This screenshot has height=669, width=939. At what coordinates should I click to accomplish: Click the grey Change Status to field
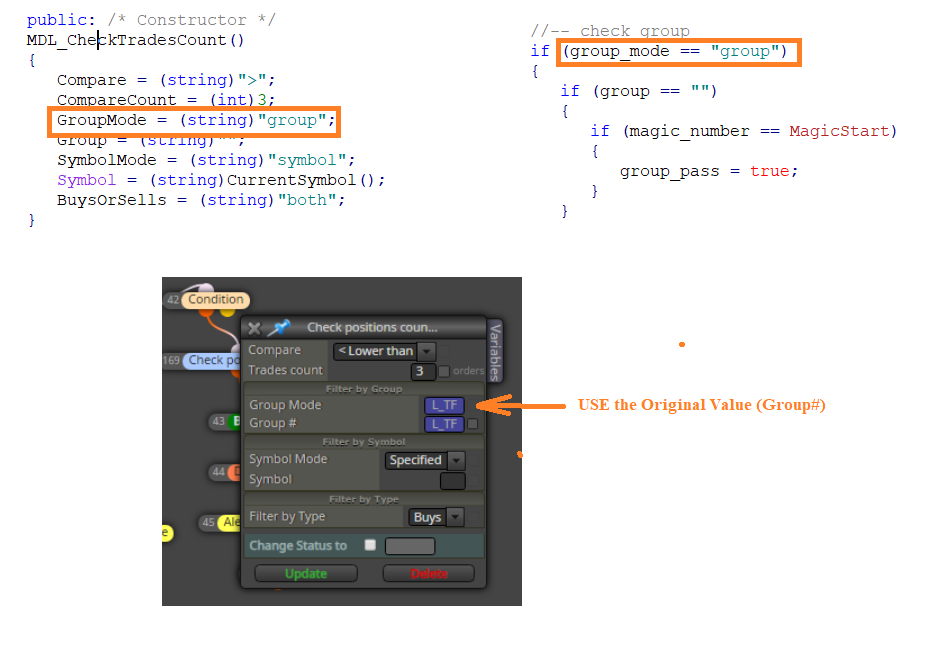click(x=410, y=546)
